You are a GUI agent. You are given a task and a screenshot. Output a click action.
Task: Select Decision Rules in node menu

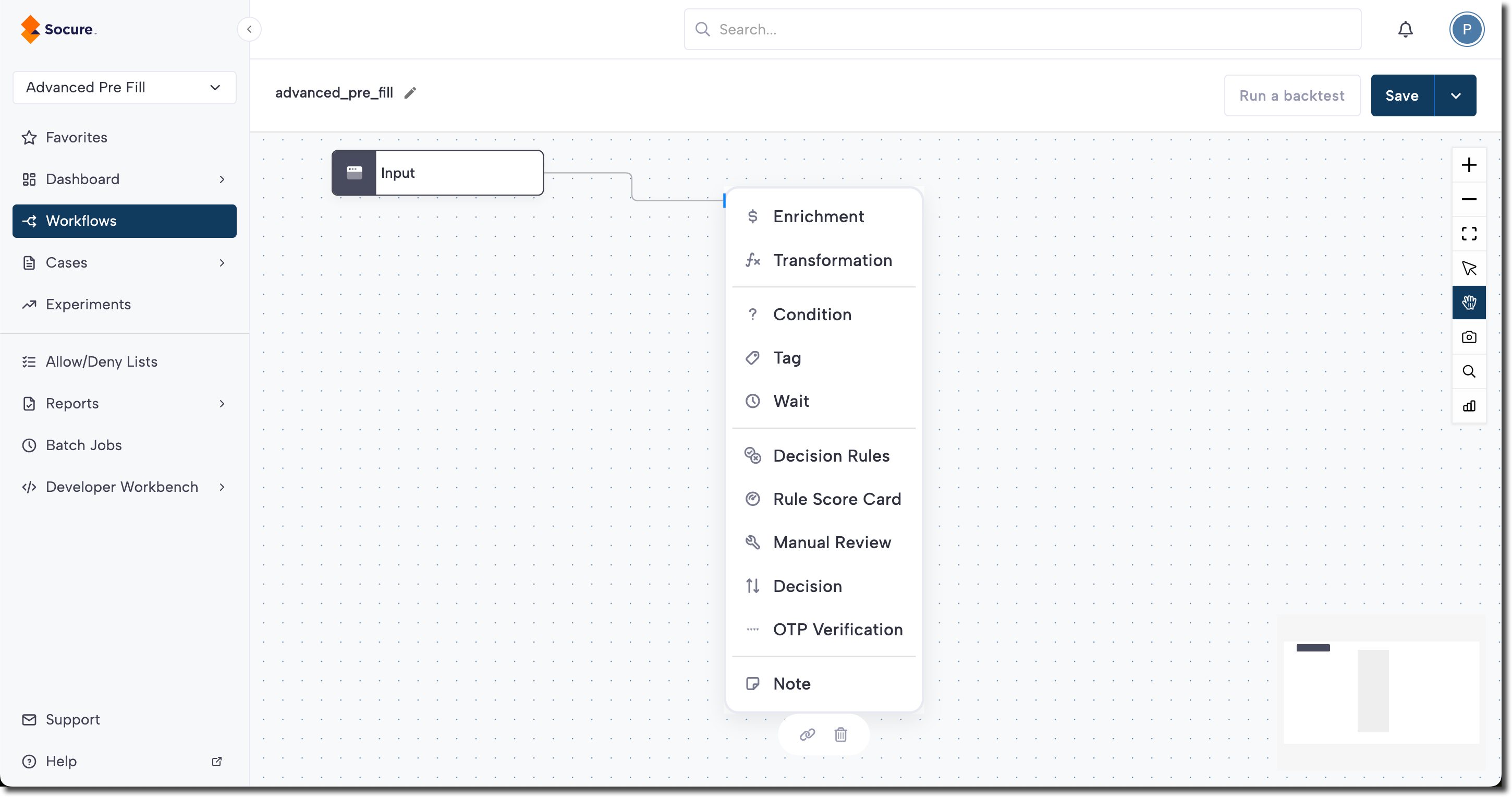831,456
